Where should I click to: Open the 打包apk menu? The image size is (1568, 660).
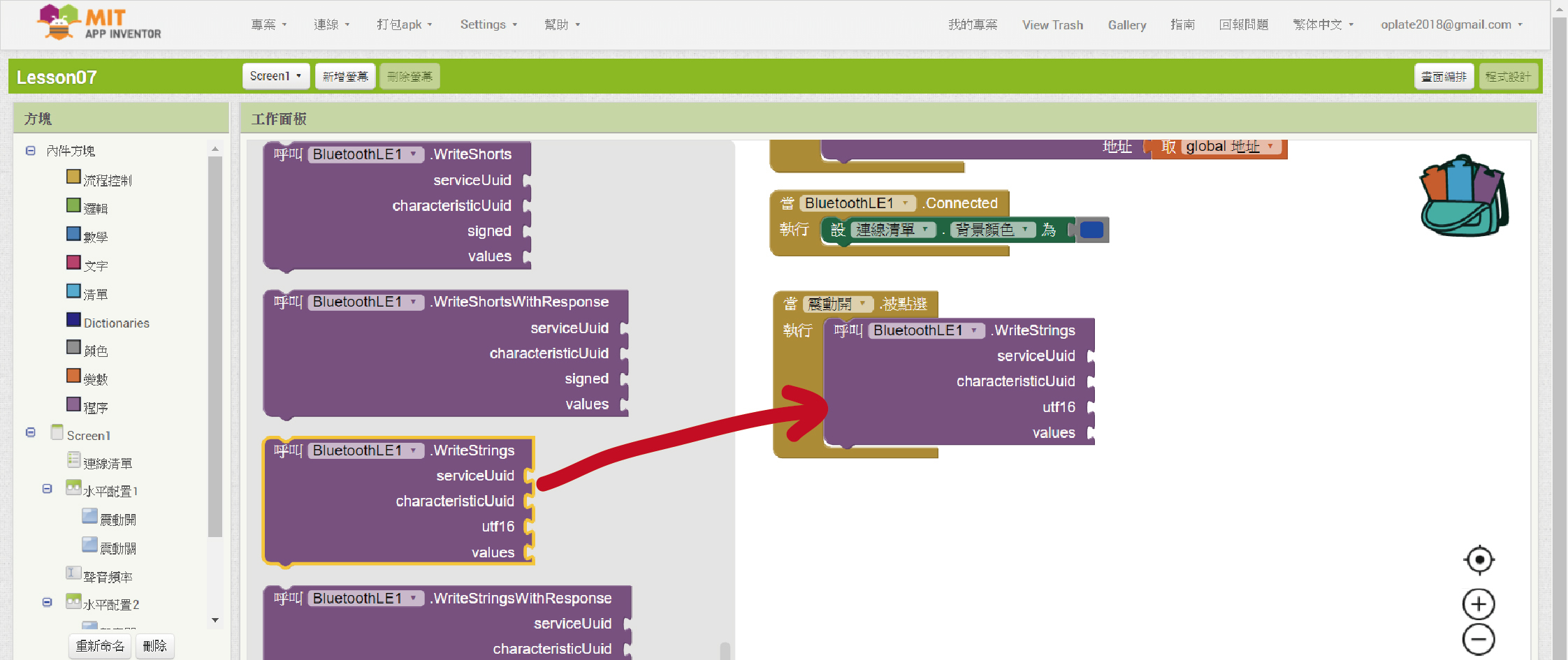(x=404, y=24)
